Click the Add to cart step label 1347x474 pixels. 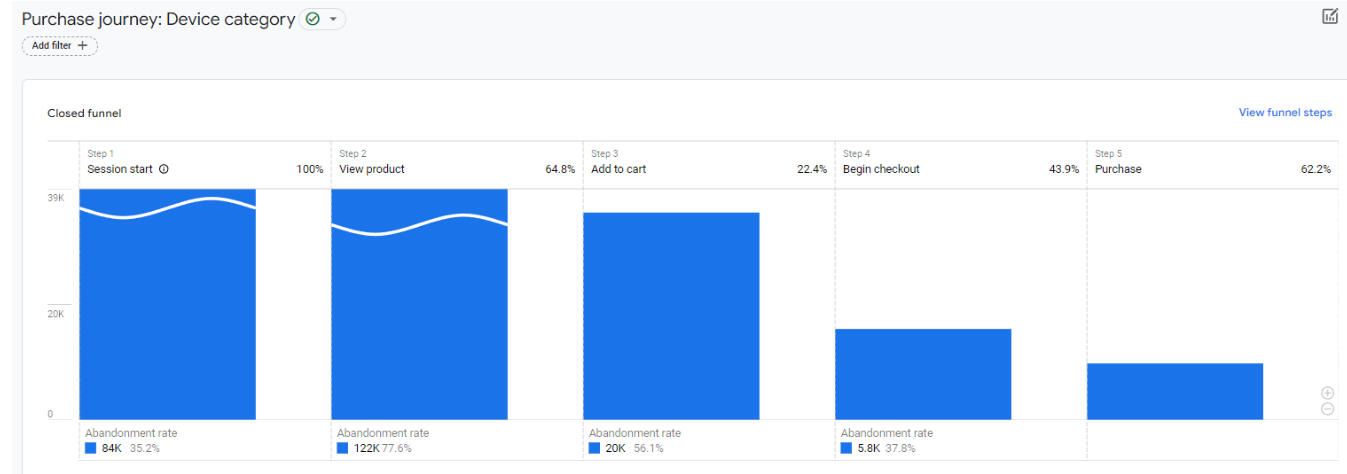click(x=618, y=169)
